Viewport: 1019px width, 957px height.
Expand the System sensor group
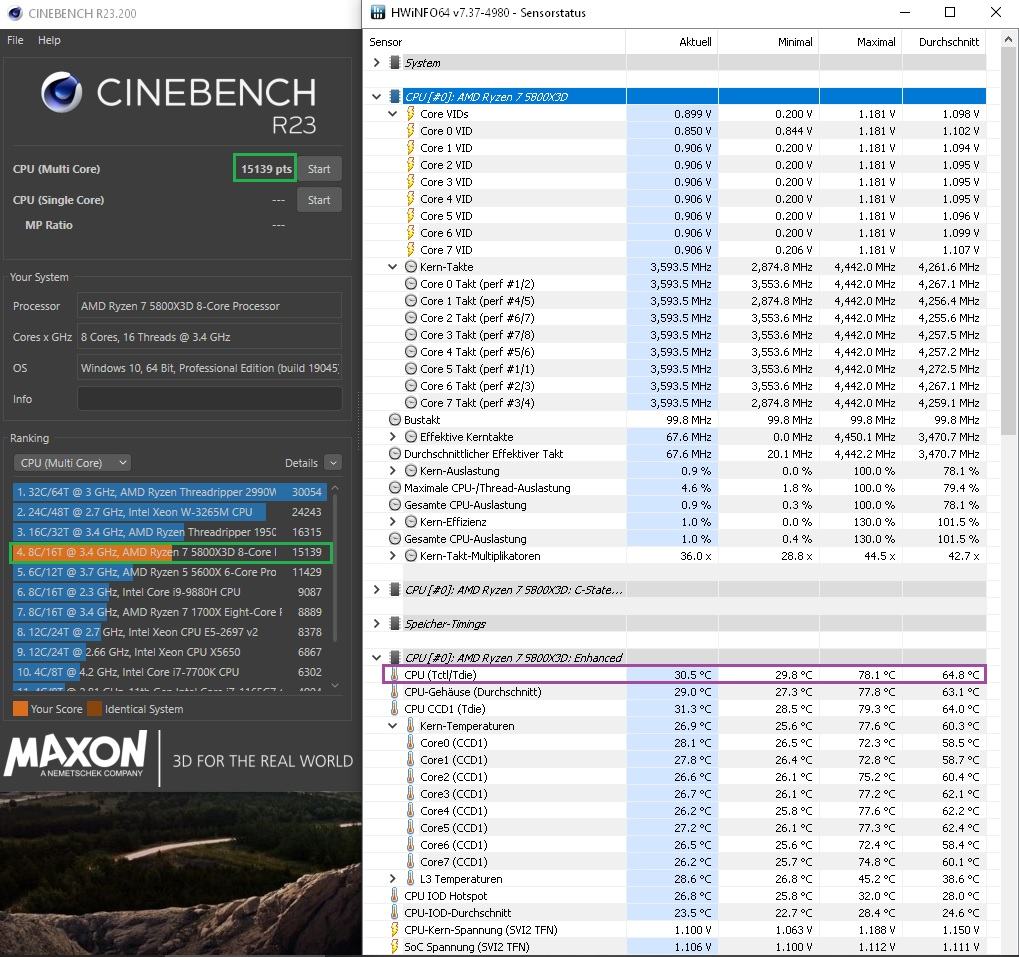point(376,62)
